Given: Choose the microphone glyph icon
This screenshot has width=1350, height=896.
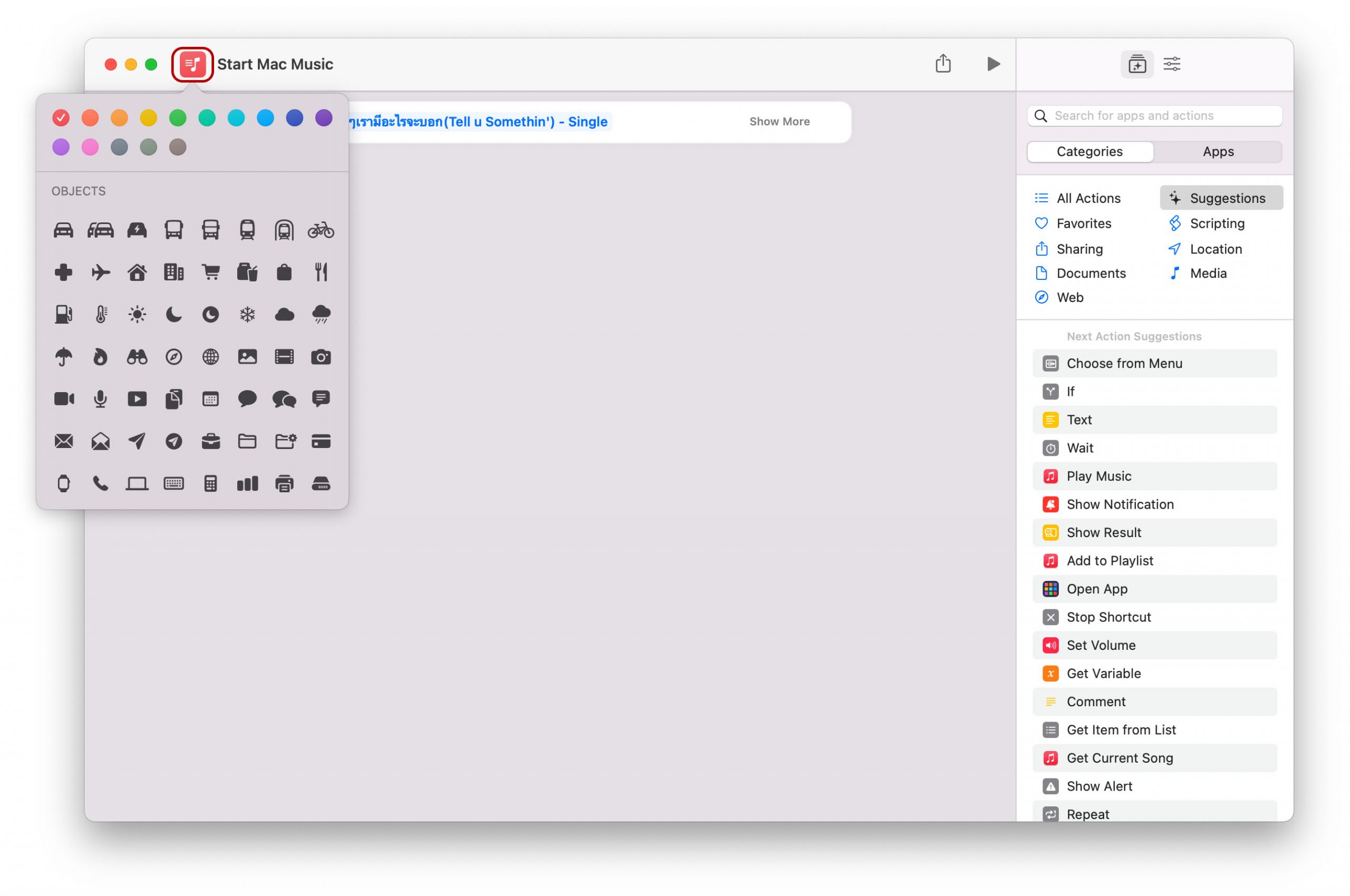Looking at the screenshot, I should click(x=100, y=399).
